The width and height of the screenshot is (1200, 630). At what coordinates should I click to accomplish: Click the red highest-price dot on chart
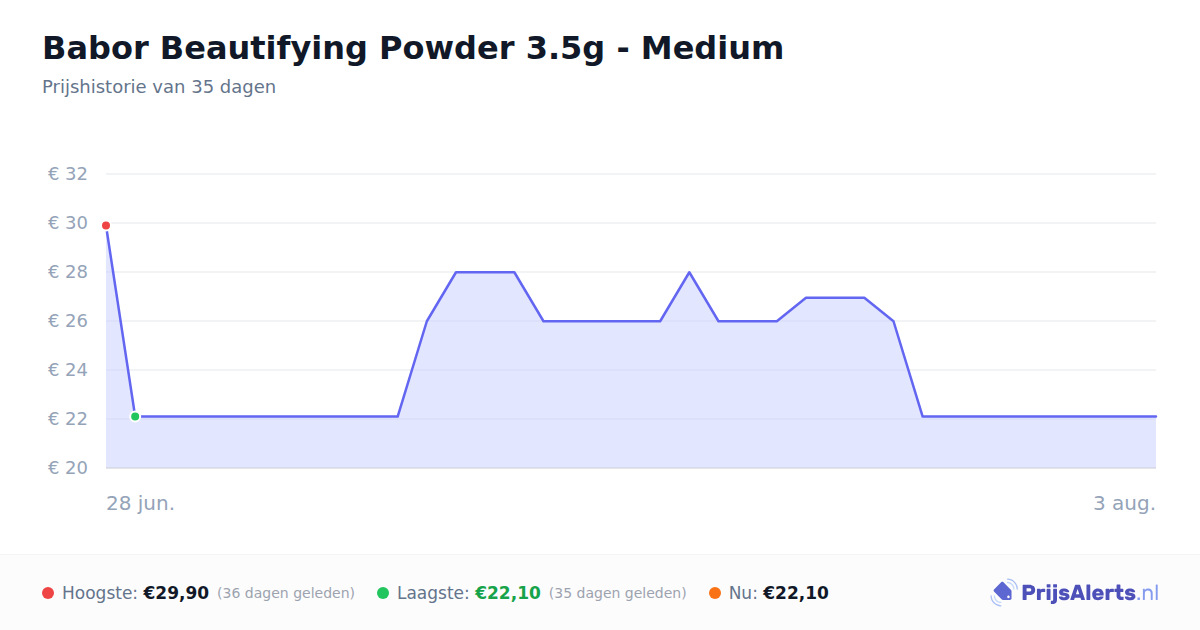pos(106,226)
